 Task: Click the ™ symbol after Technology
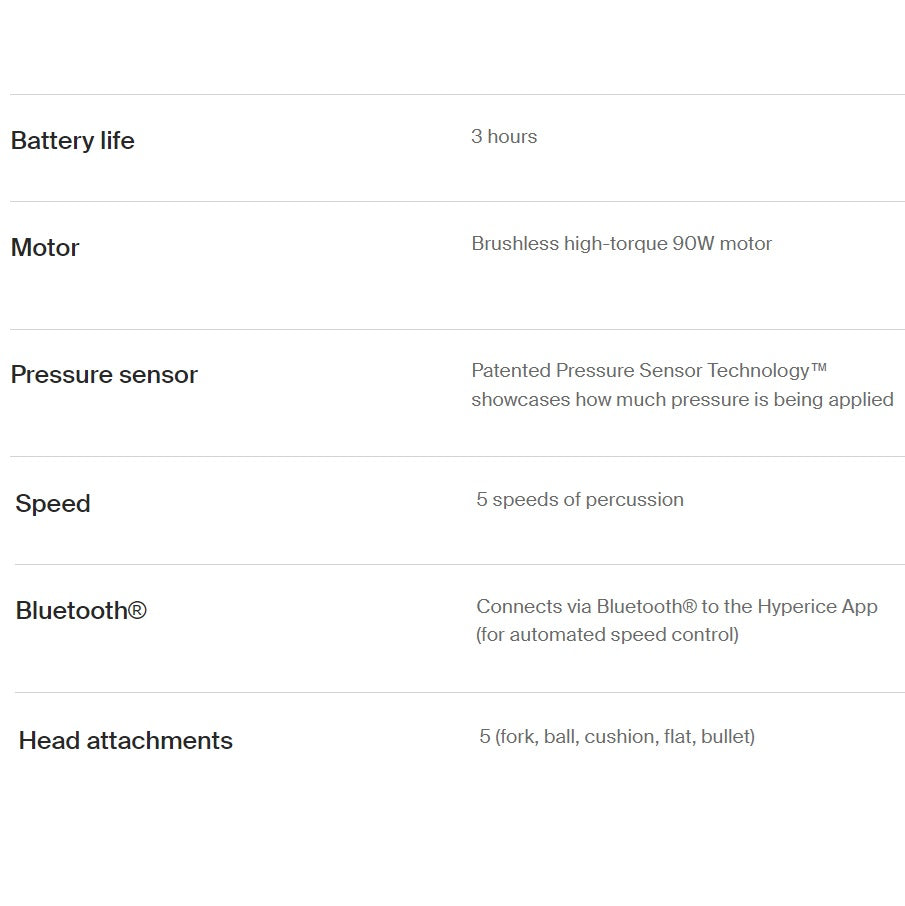(x=820, y=369)
